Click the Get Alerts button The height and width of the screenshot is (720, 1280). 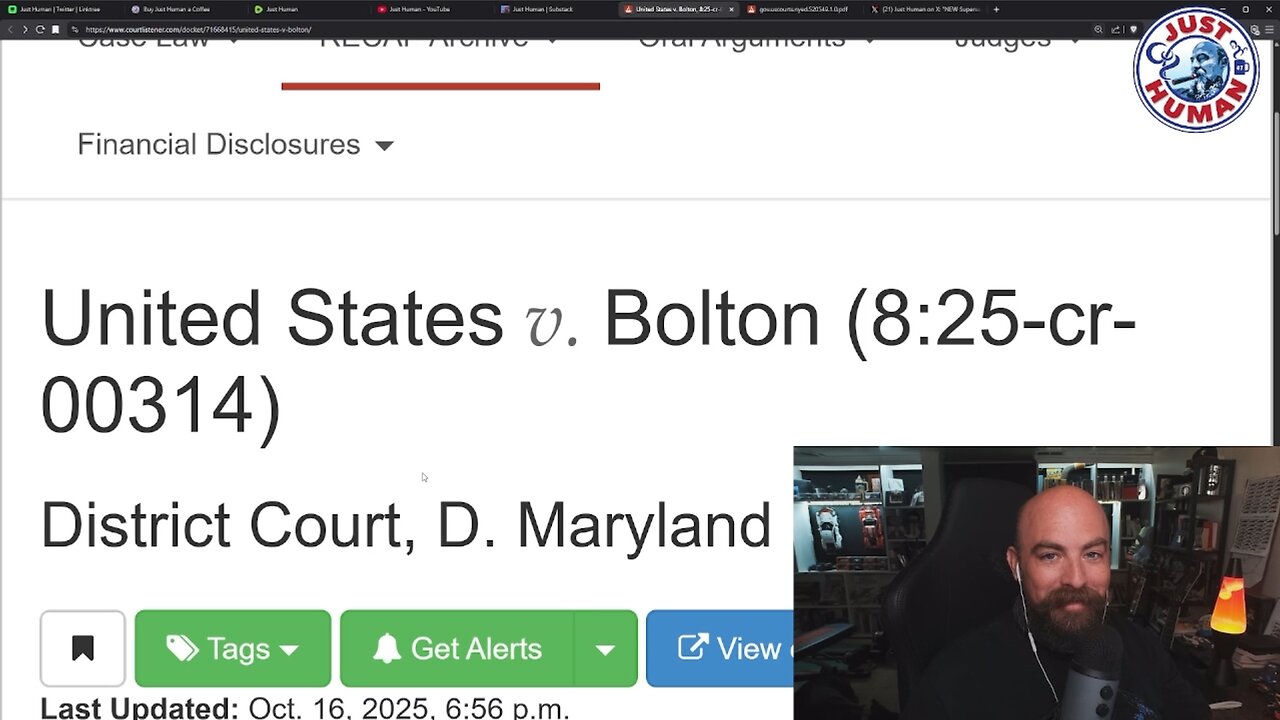457,649
